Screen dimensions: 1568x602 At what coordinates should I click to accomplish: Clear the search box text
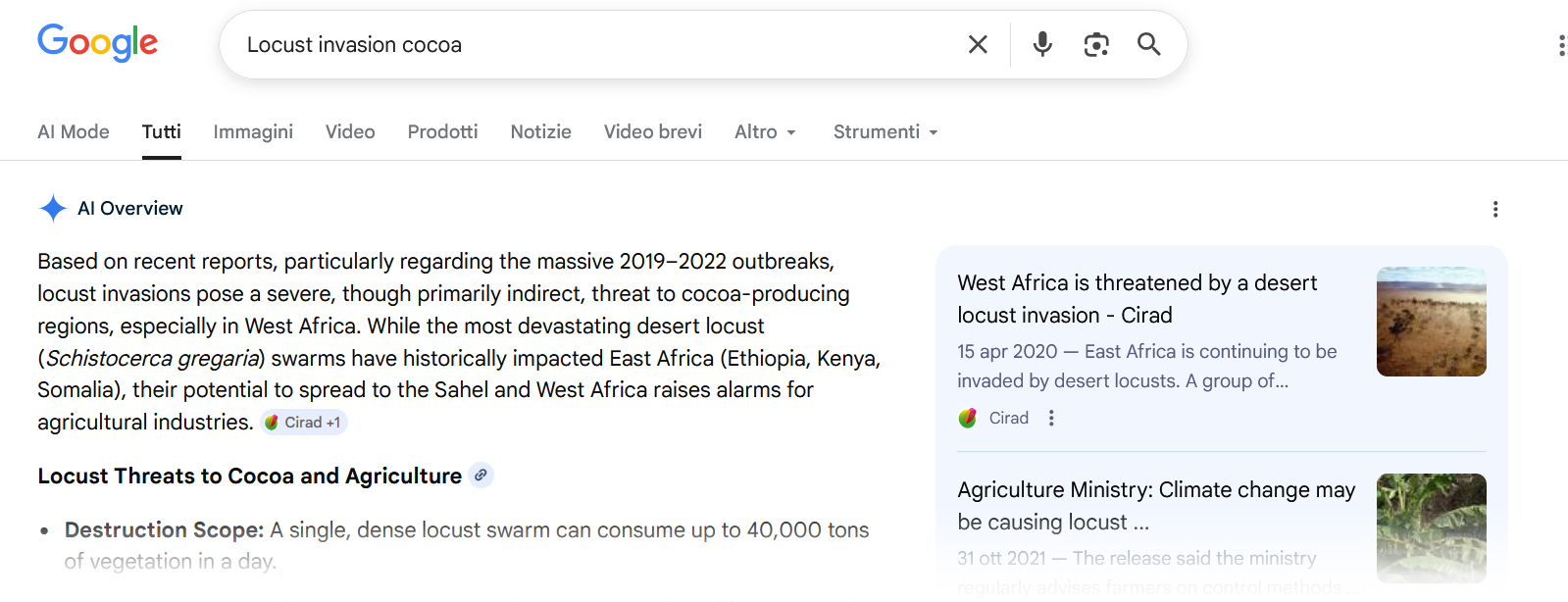coord(977,44)
